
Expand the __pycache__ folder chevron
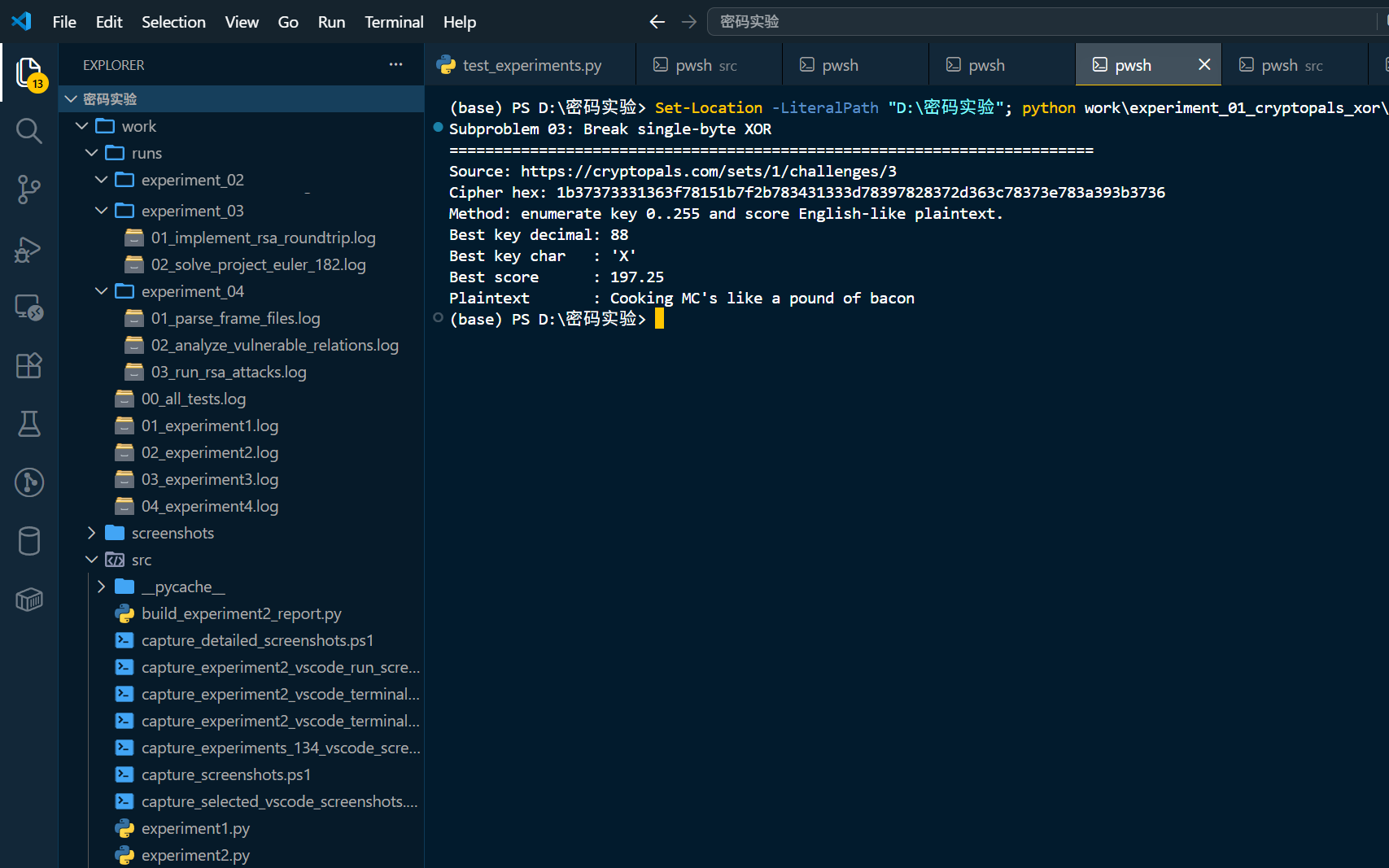coord(101,587)
